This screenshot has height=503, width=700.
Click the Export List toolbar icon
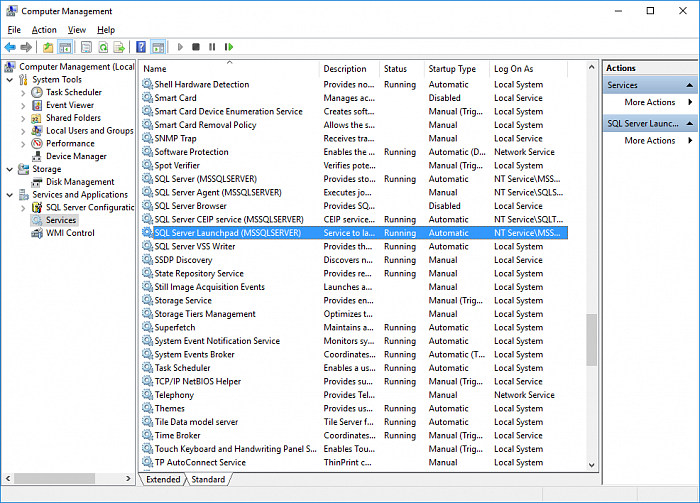pyautogui.click(x=119, y=47)
